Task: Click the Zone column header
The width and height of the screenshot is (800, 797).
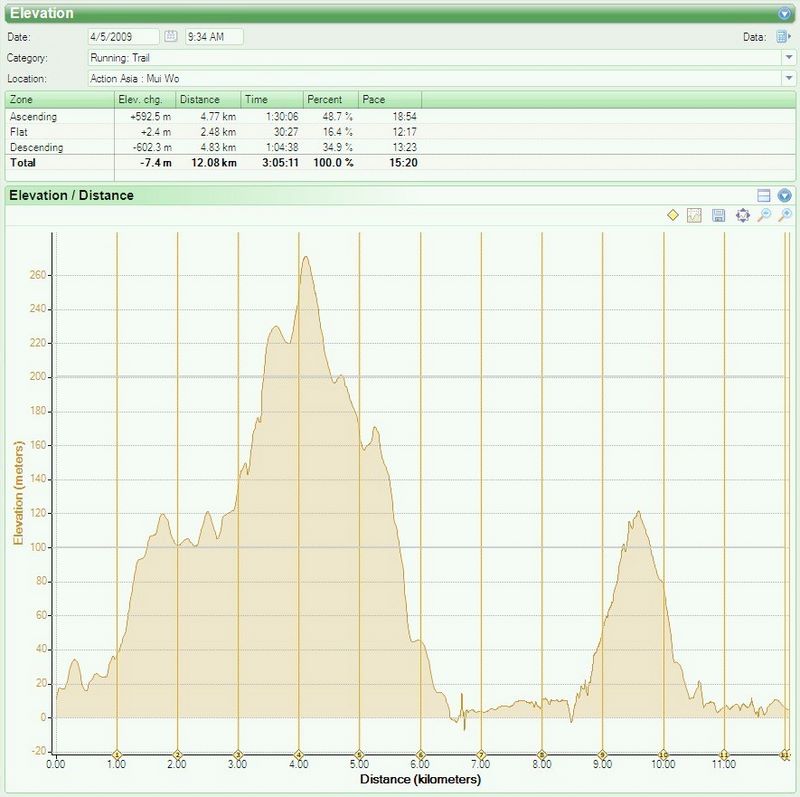Action: click(x=60, y=100)
